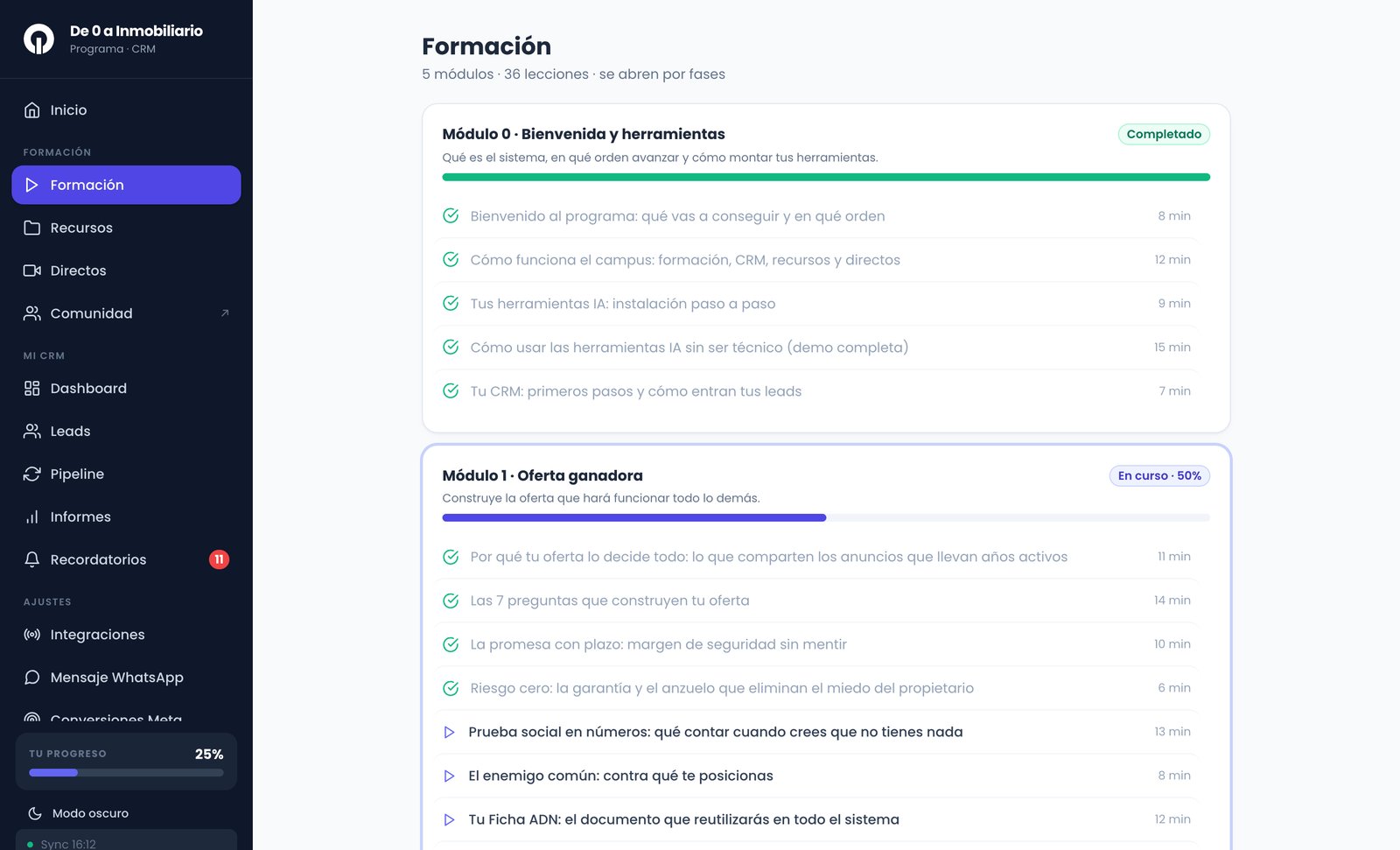Click the check icon beside Las 7 preguntas
The image size is (1400, 850).
coord(451,601)
